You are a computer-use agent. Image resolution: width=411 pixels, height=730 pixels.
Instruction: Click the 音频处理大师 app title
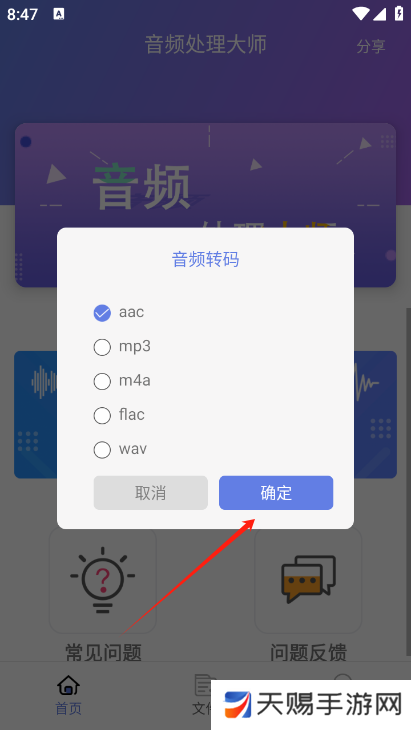[205, 45]
